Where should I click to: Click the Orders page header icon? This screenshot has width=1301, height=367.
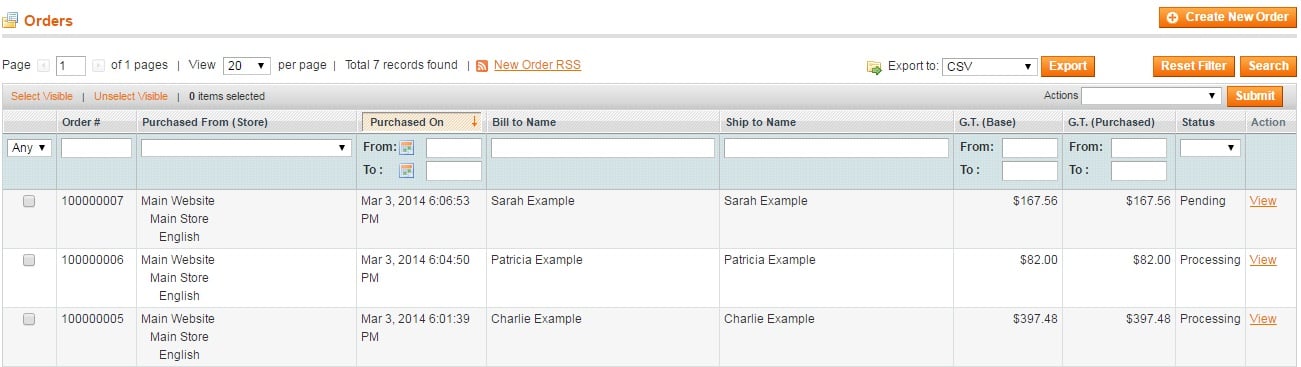10,20
